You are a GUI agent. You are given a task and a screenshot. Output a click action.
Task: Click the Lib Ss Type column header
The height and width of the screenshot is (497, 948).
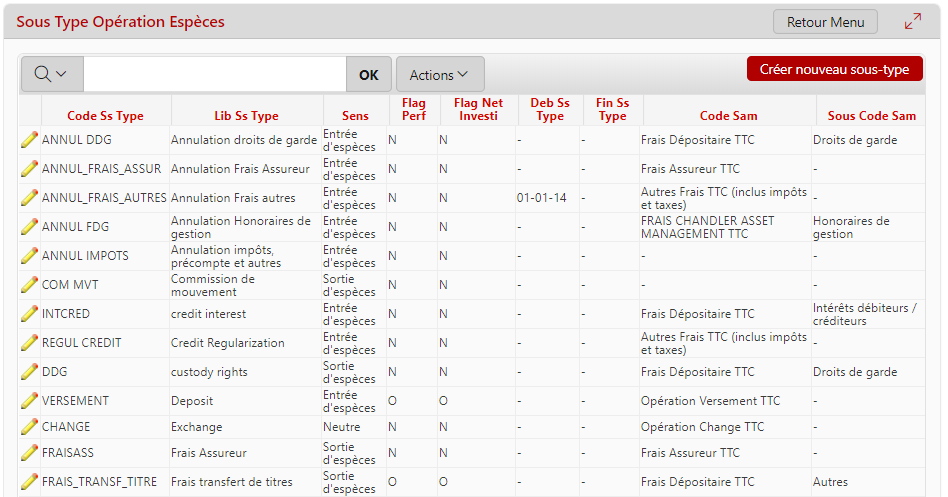[x=246, y=116]
